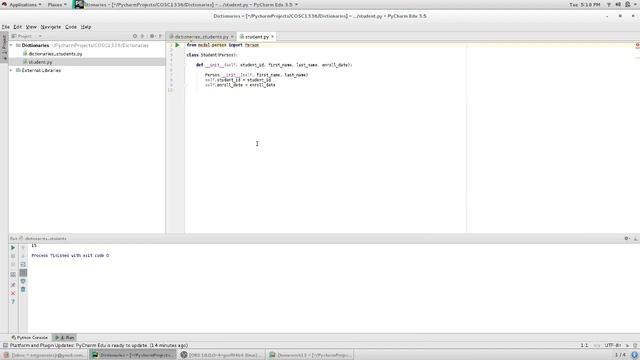
Task: Place cursor on the class Student(Person) line
Action: coord(212,55)
